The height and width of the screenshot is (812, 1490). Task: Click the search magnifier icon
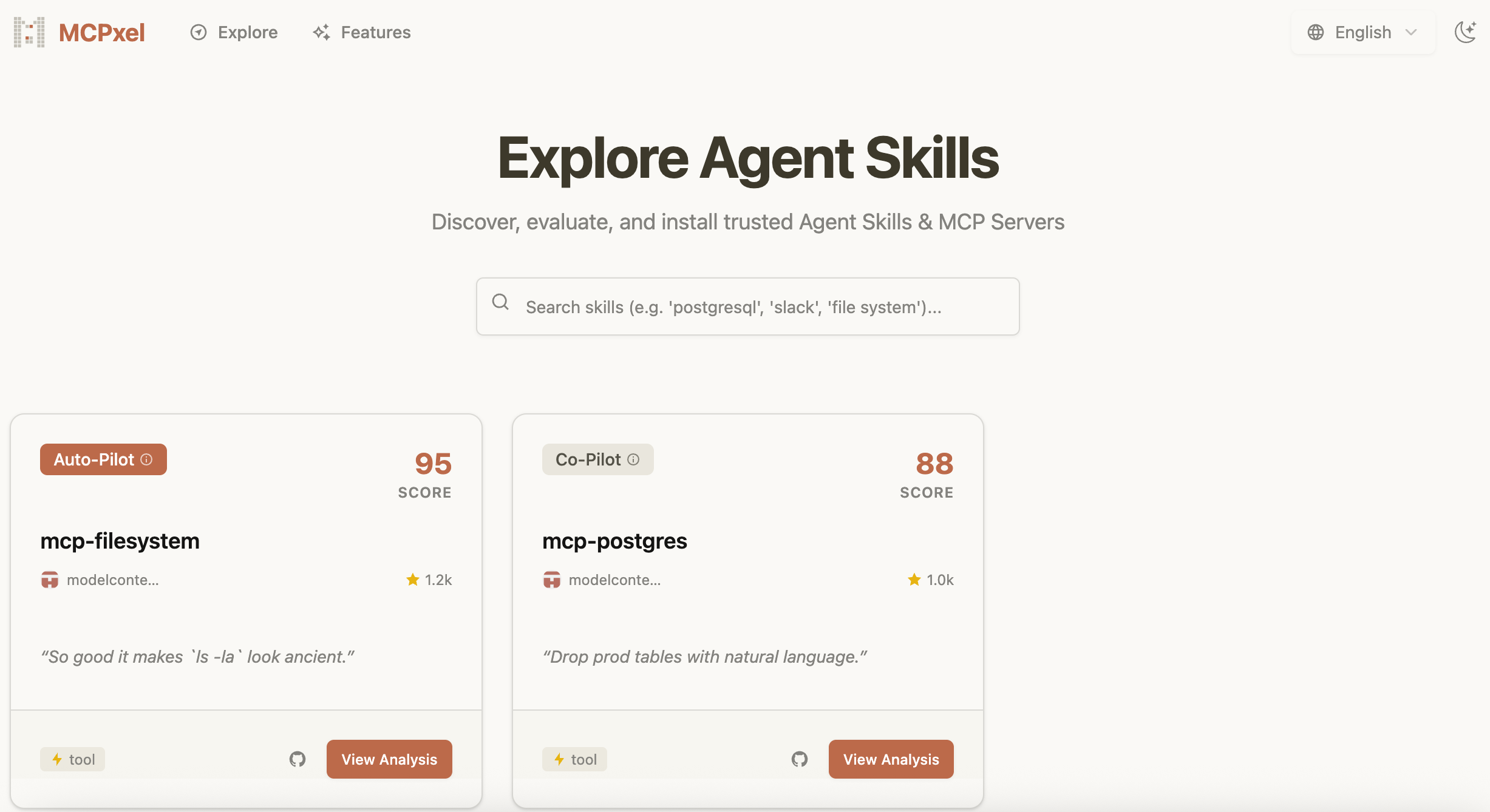coord(500,302)
